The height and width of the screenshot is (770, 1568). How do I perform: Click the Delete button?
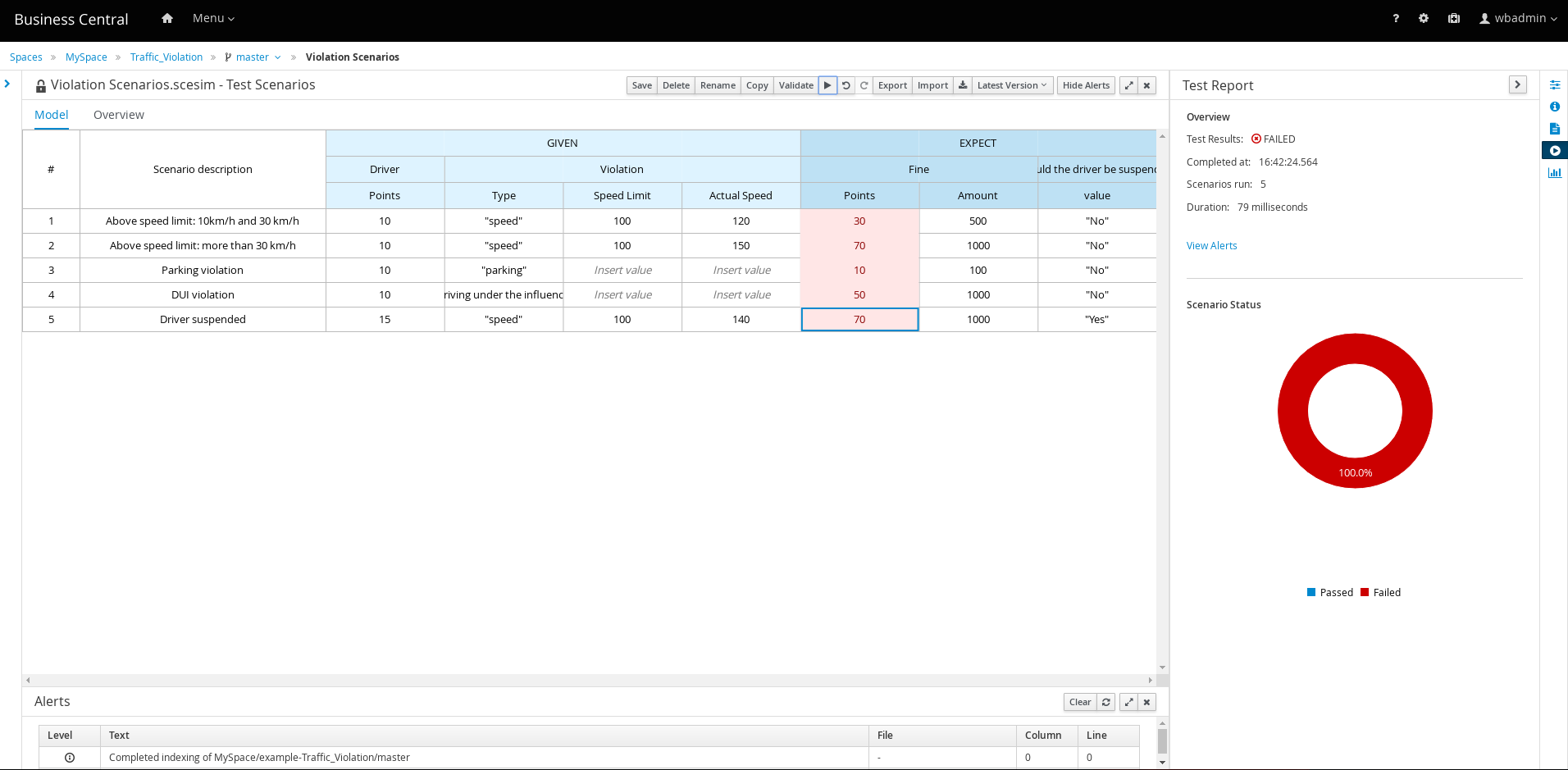pyautogui.click(x=676, y=85)
